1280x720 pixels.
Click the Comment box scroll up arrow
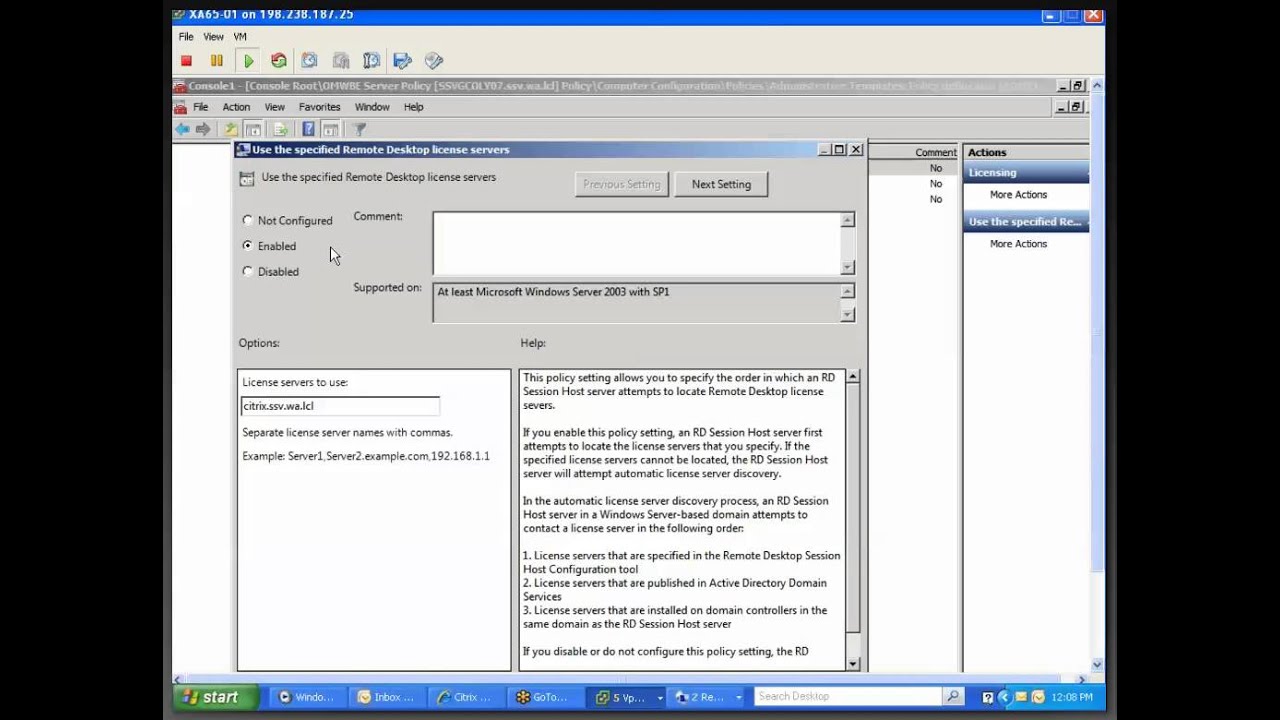(x=848, y=220)
